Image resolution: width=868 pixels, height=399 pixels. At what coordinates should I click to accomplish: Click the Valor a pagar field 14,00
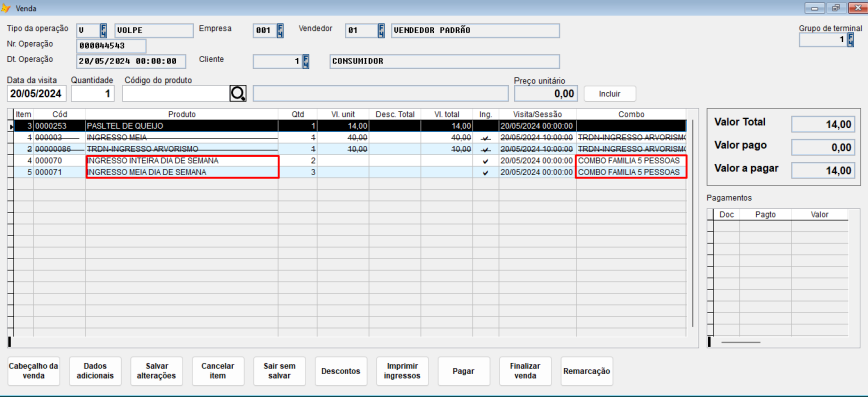(x=823, y=170)
